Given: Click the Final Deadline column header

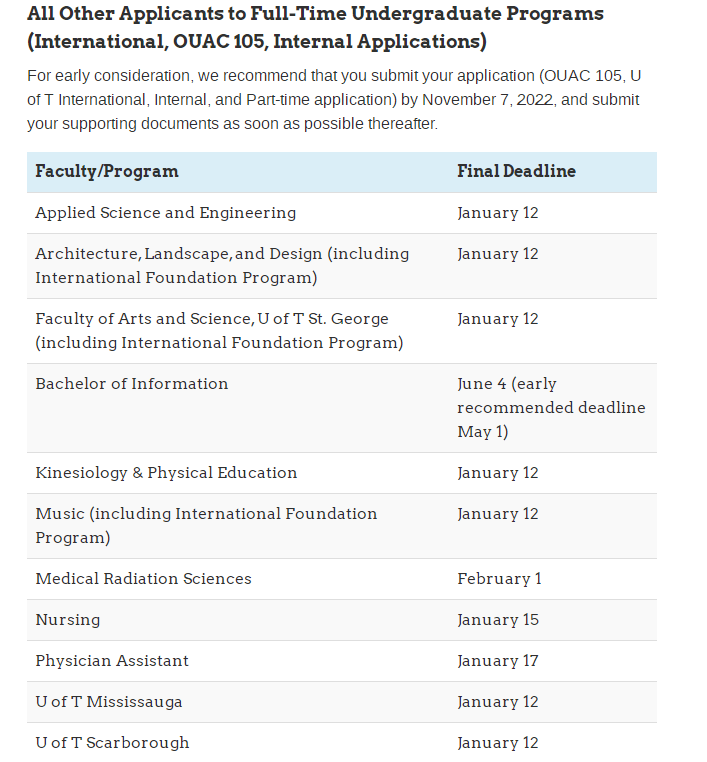Looking at the screenshot, I should 516,171.
